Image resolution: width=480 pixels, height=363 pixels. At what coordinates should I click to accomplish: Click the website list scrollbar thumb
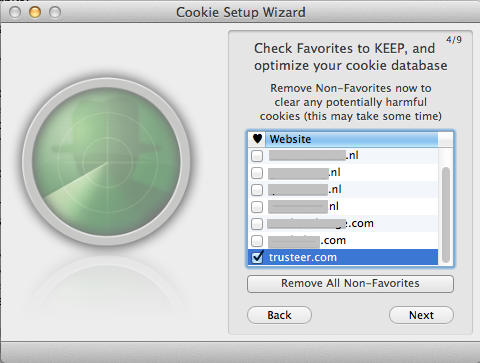point(446,215)
